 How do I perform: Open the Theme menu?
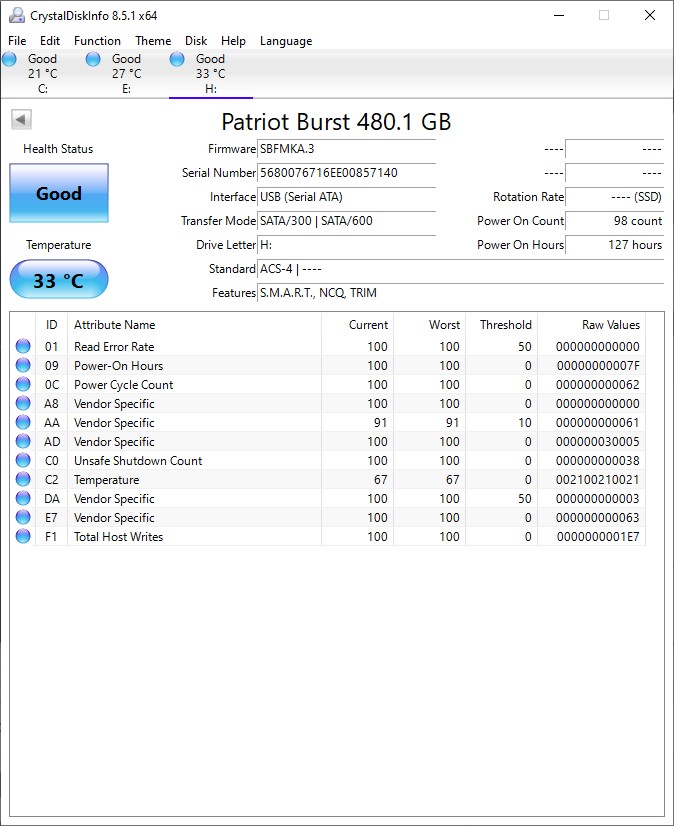[153, 41]
